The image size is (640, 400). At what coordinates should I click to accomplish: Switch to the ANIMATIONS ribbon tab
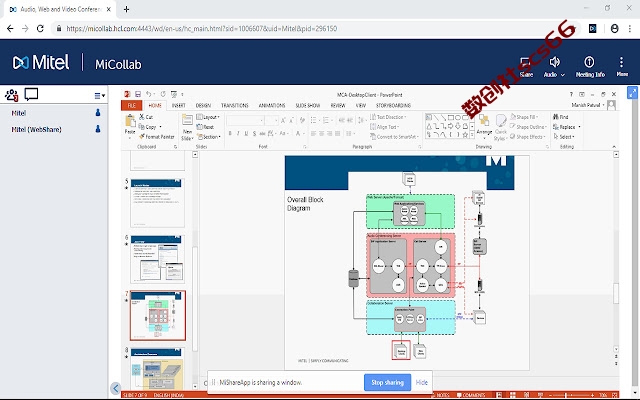(272, 105)
